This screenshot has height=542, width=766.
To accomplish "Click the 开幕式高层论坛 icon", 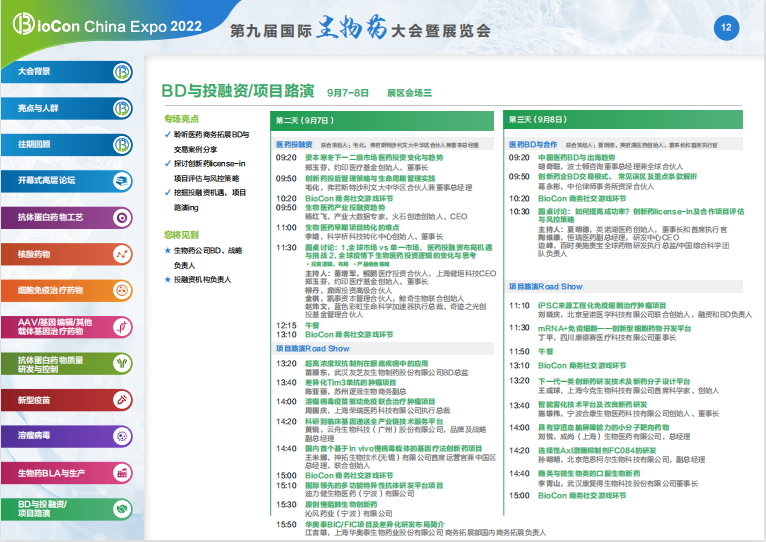I will 122,181.
